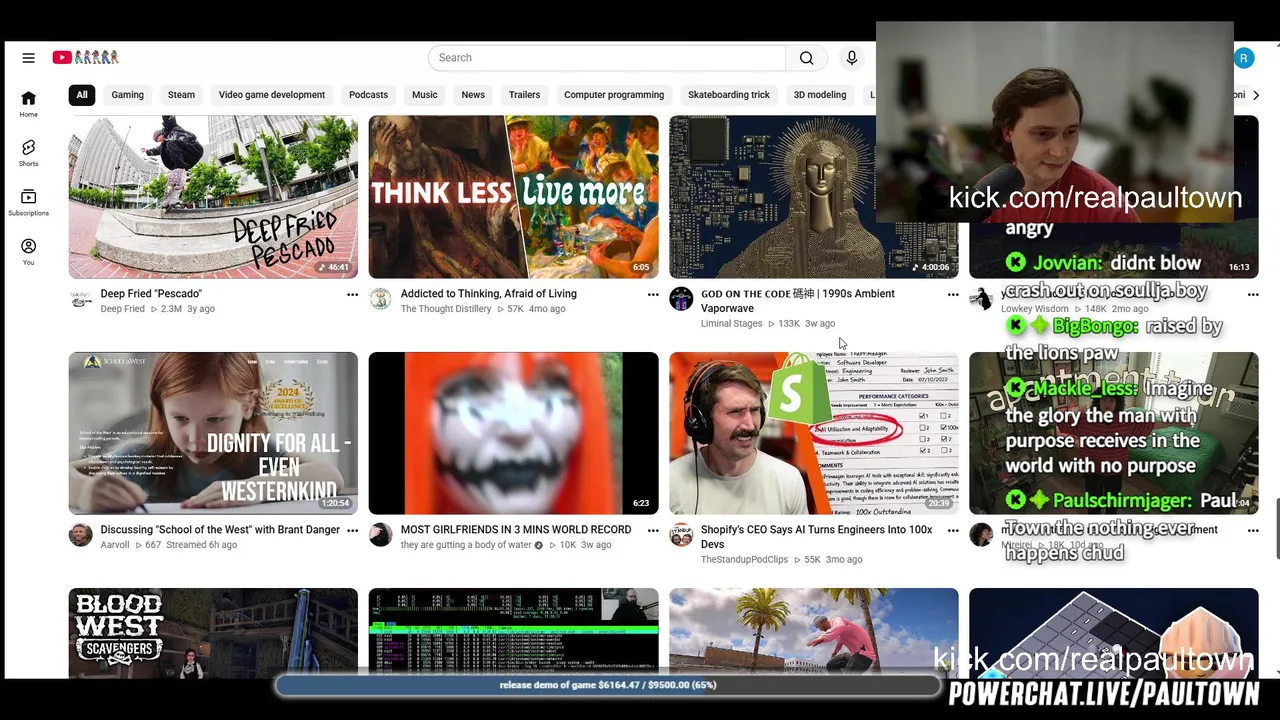The width and height of the screenshot is (1280, 720).
Task: Open TheStandupPodClips channel avatar
Action: tap(681, 535)
